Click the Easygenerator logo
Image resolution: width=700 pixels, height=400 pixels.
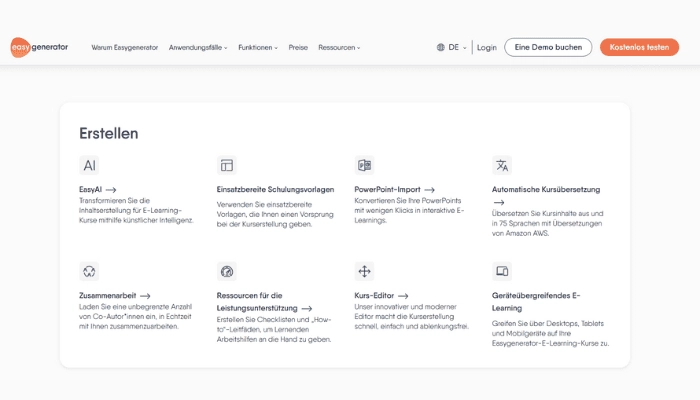[39, 47]
